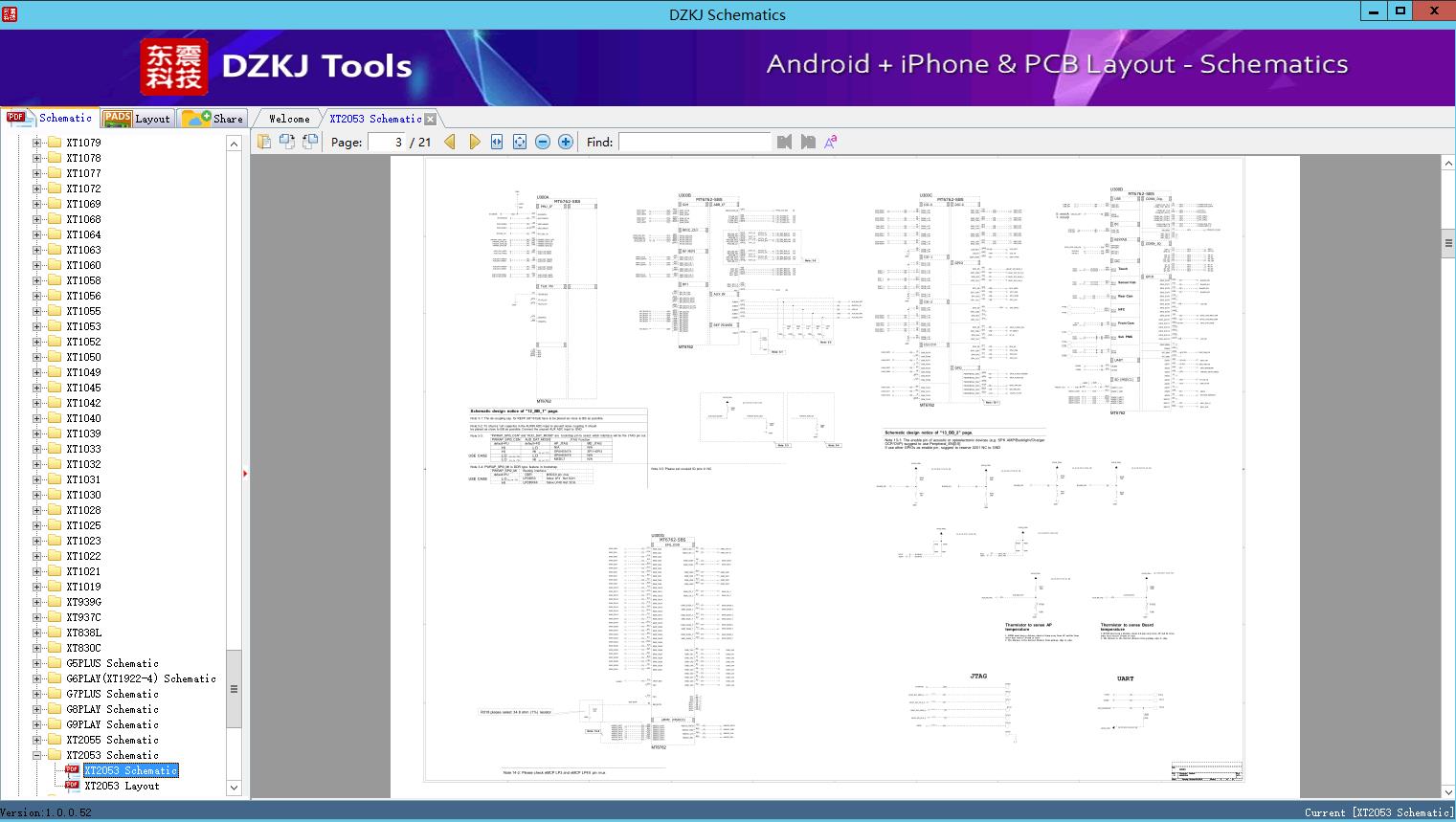Click the tree panel scroll-up arrow
The image size is (1456, 822).
coord(234,144)
